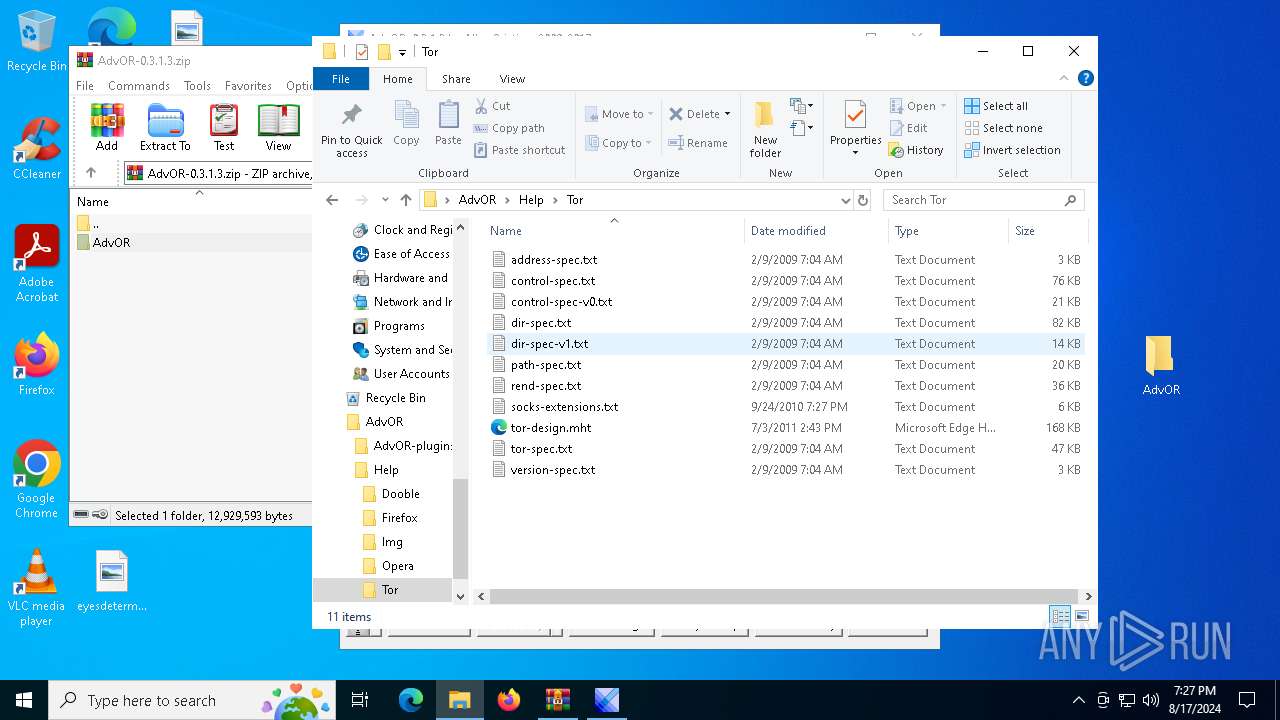
Task: Select Doooble folder in navigation tree
Action: (x=400, y=494)
